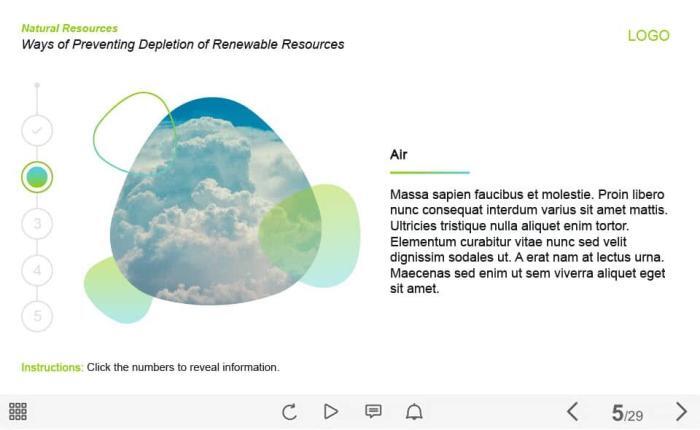The width and height of the screenshot is (700, 430).
Task: Click the Air section title
Action: pos(398,155)
